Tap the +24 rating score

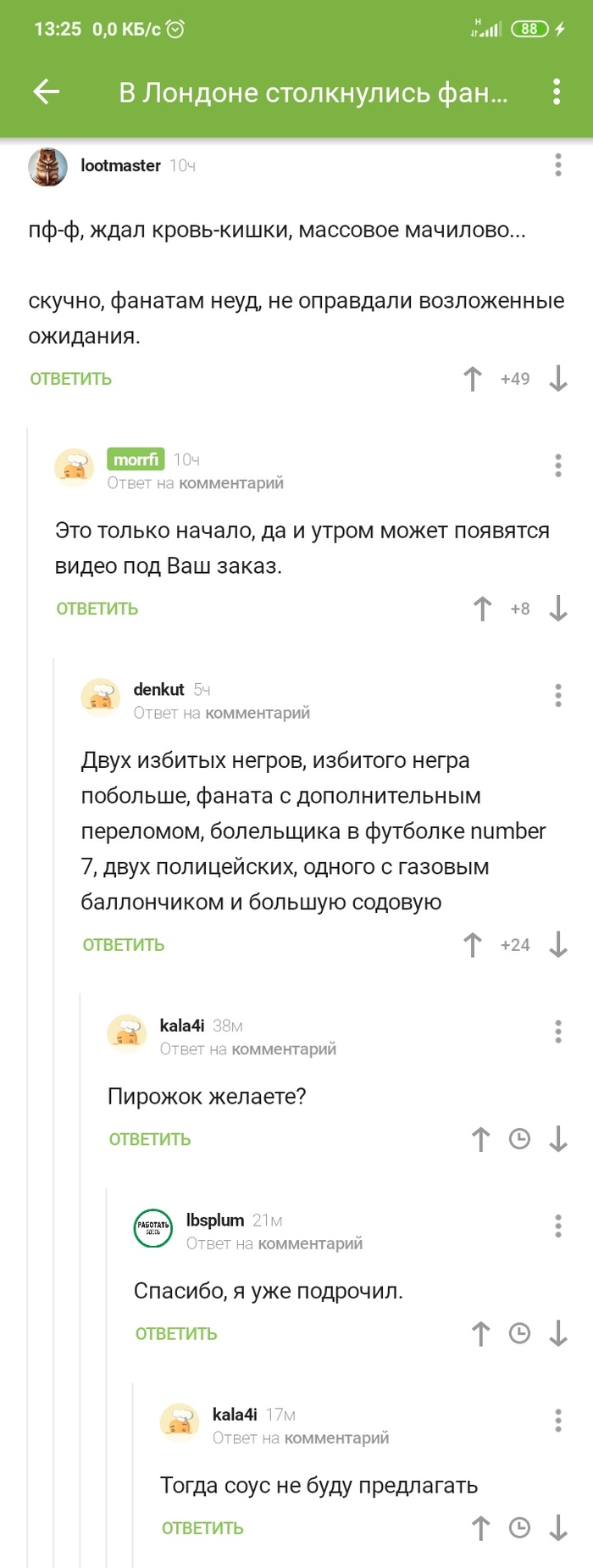tap(513, 945)
